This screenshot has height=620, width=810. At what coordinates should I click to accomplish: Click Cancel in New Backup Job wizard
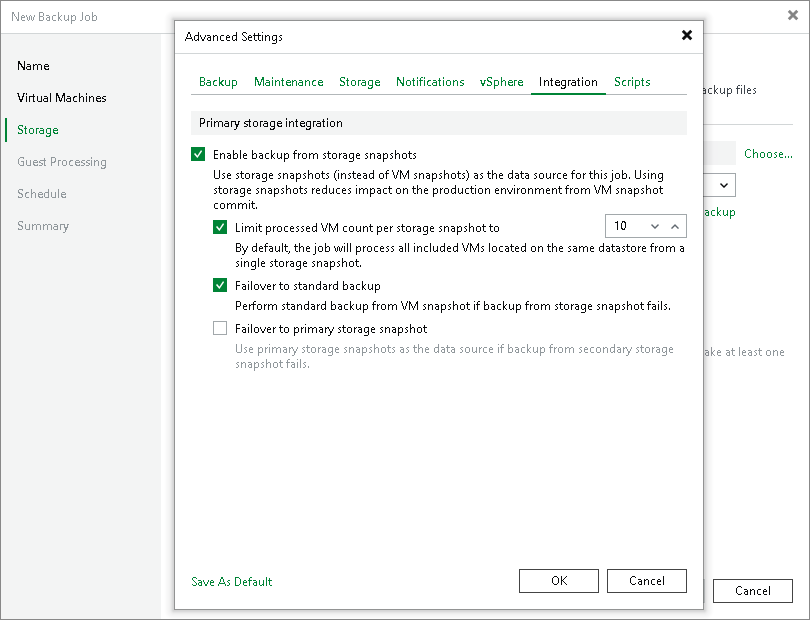point(753,591)
